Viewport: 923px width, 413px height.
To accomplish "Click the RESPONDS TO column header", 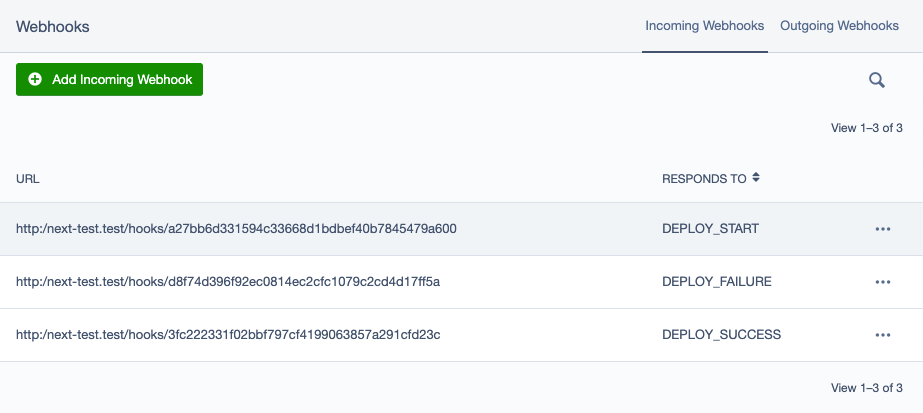I will click(704, 179).
